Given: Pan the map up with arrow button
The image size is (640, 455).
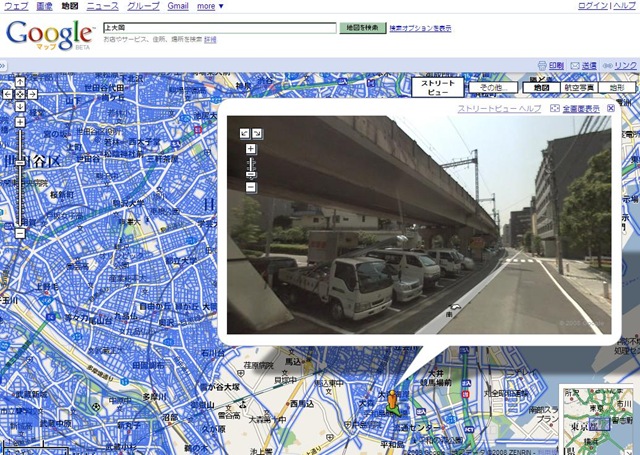Looking at the screenshot, I should pos(20,82).
